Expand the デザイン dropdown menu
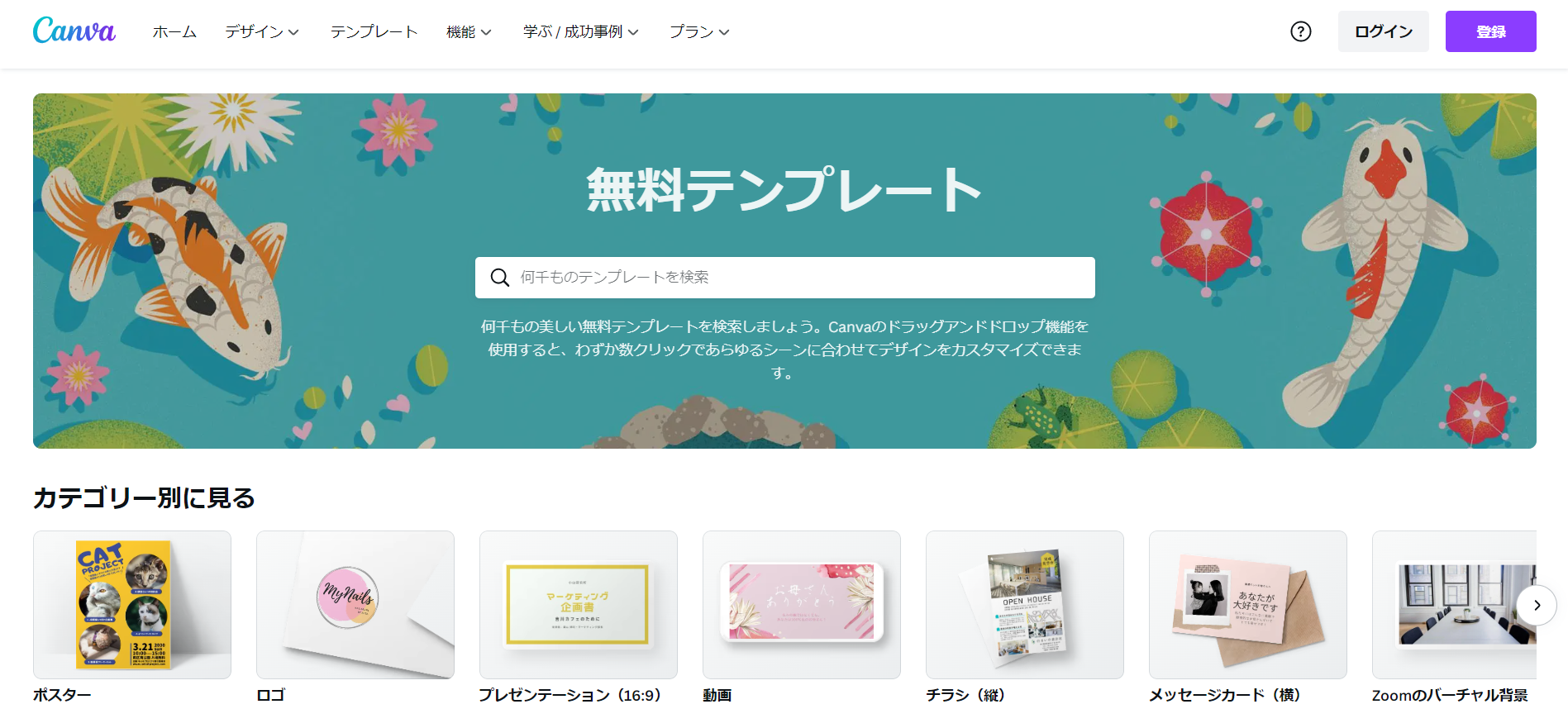The height and width of the screenshot is (728, 1568). [x=262, y=31]
